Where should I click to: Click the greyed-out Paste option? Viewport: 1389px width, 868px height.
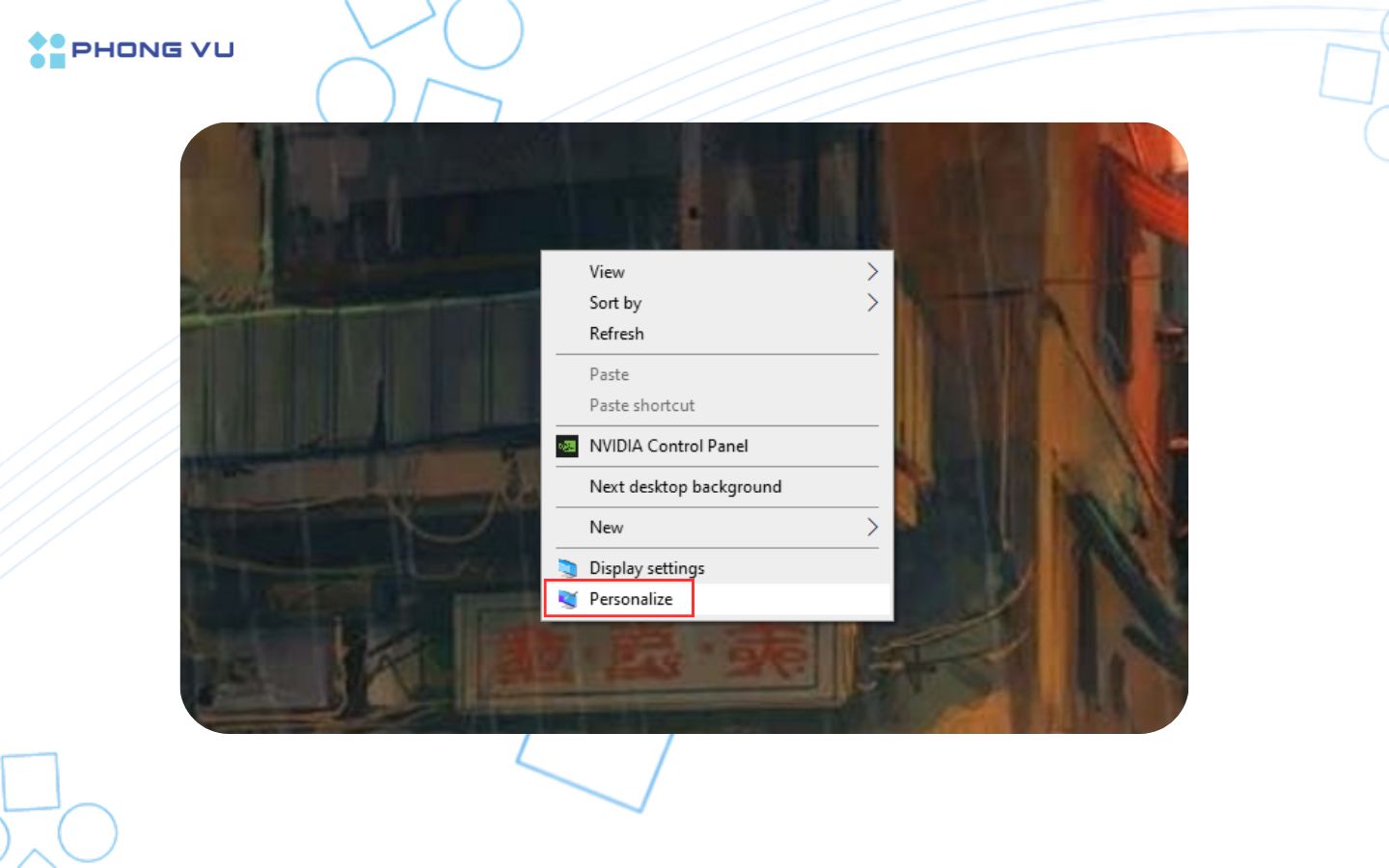[x=609, y=374]
